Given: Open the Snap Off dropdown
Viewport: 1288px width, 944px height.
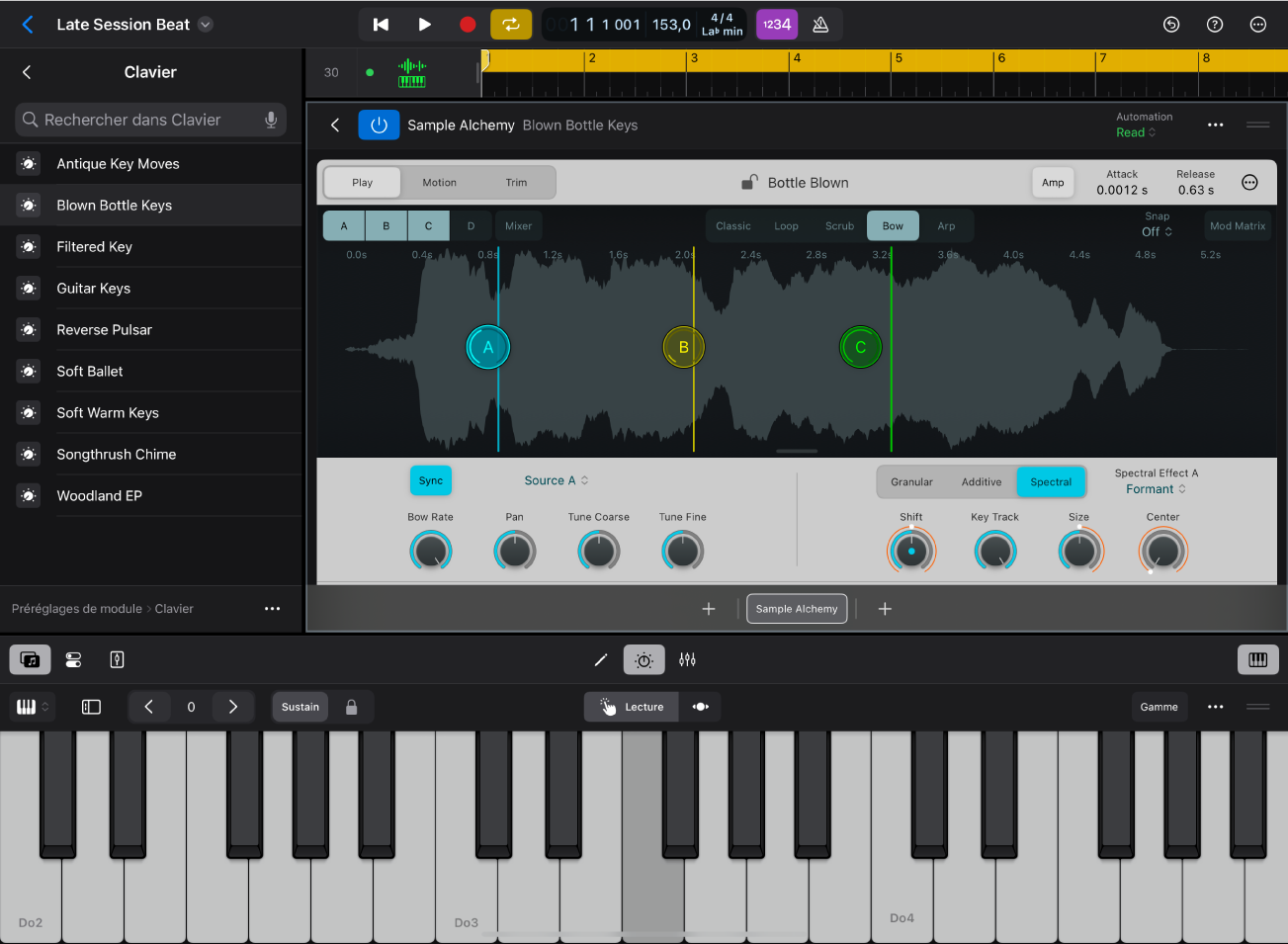Looking at the screenshot, I should tap(1158, 231).
